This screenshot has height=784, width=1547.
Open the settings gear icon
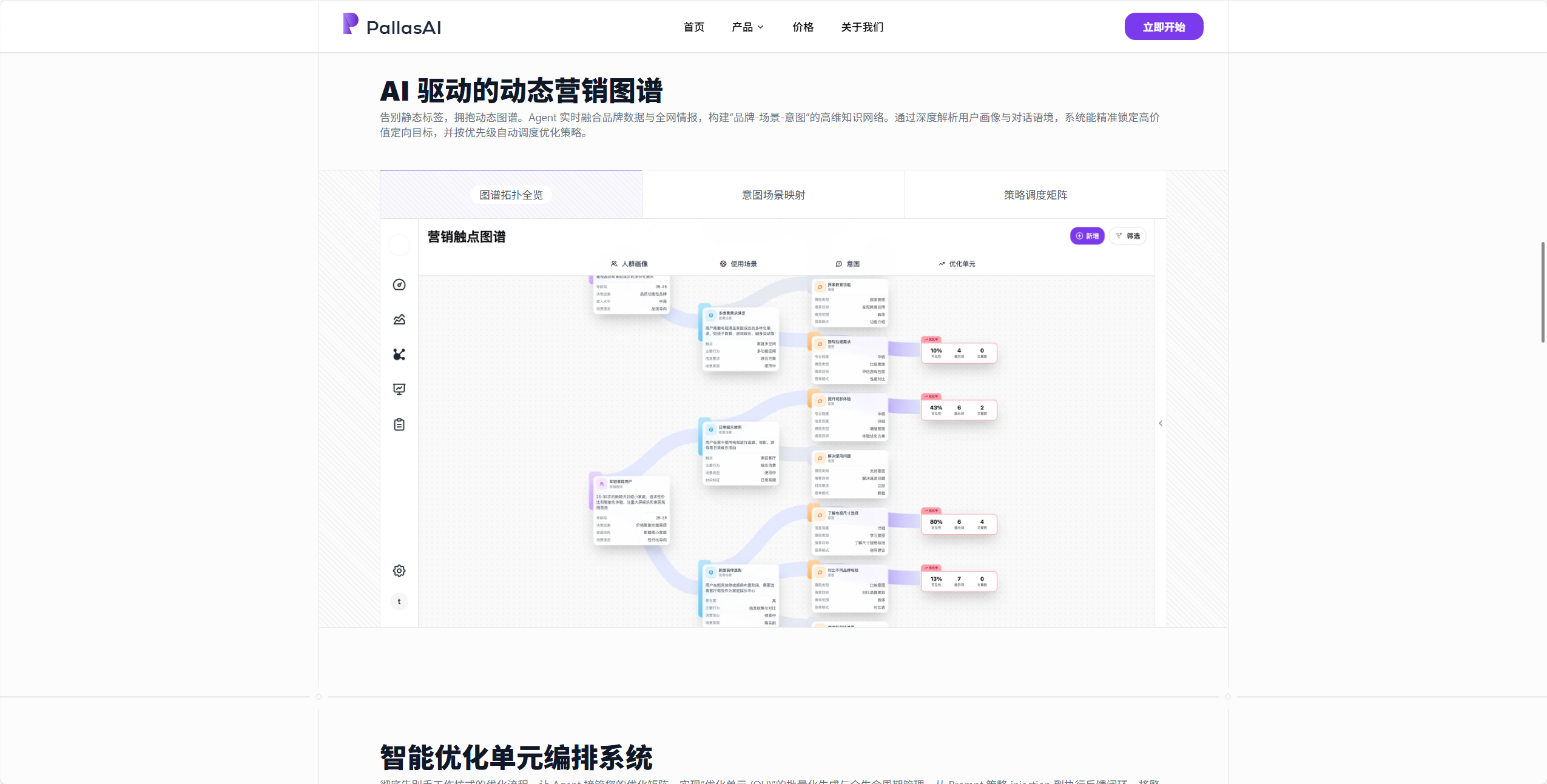[x=399, y=571]
